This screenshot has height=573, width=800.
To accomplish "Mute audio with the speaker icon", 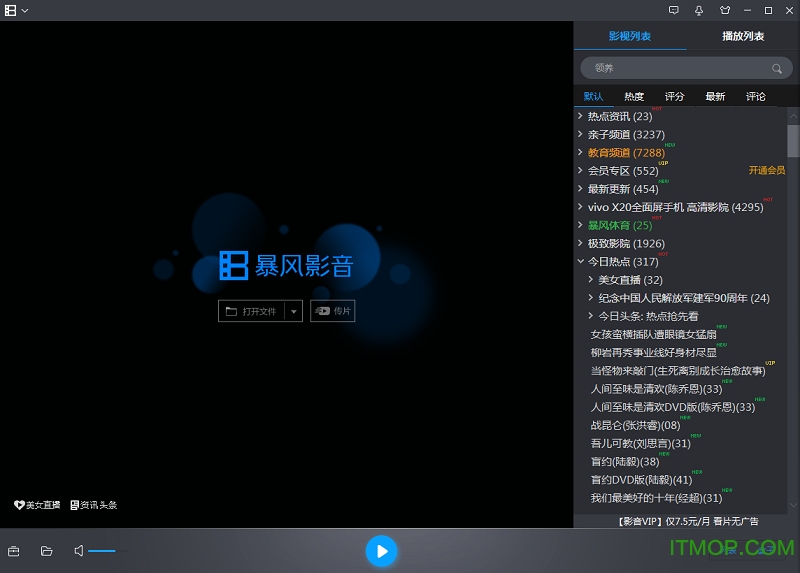I will pos(78,551).
